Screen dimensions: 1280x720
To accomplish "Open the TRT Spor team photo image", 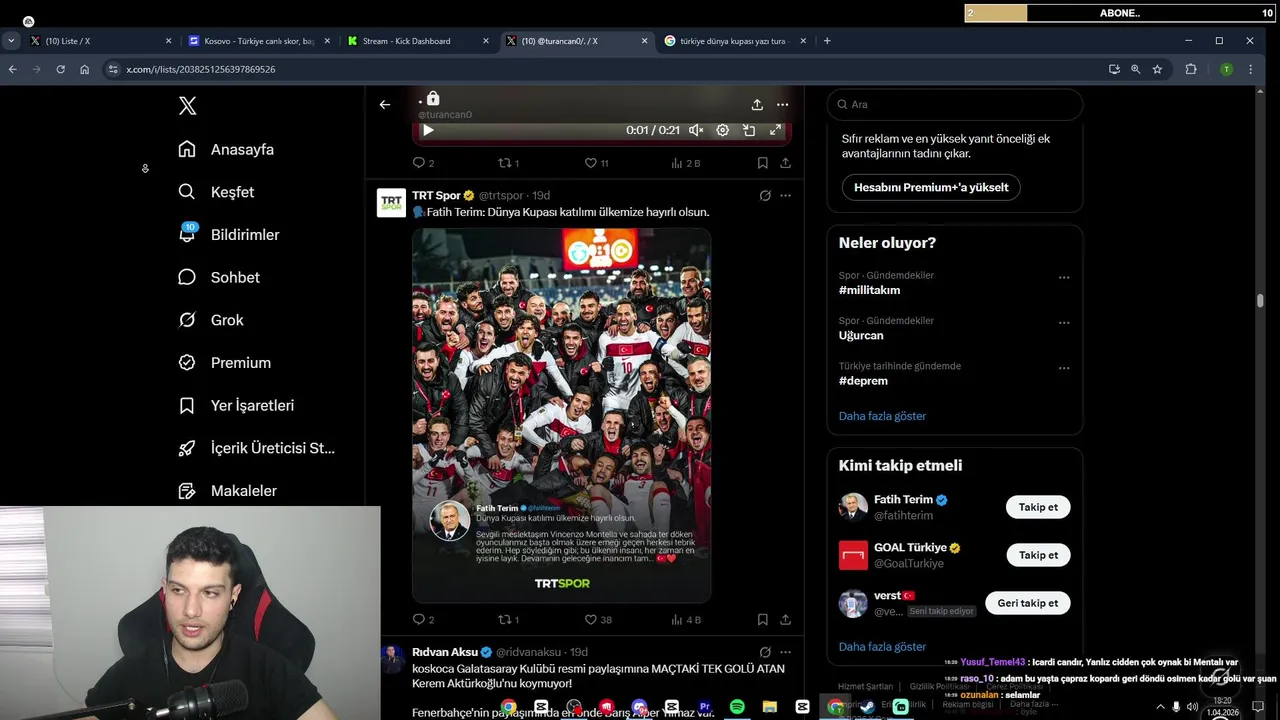I will point(562,415).
